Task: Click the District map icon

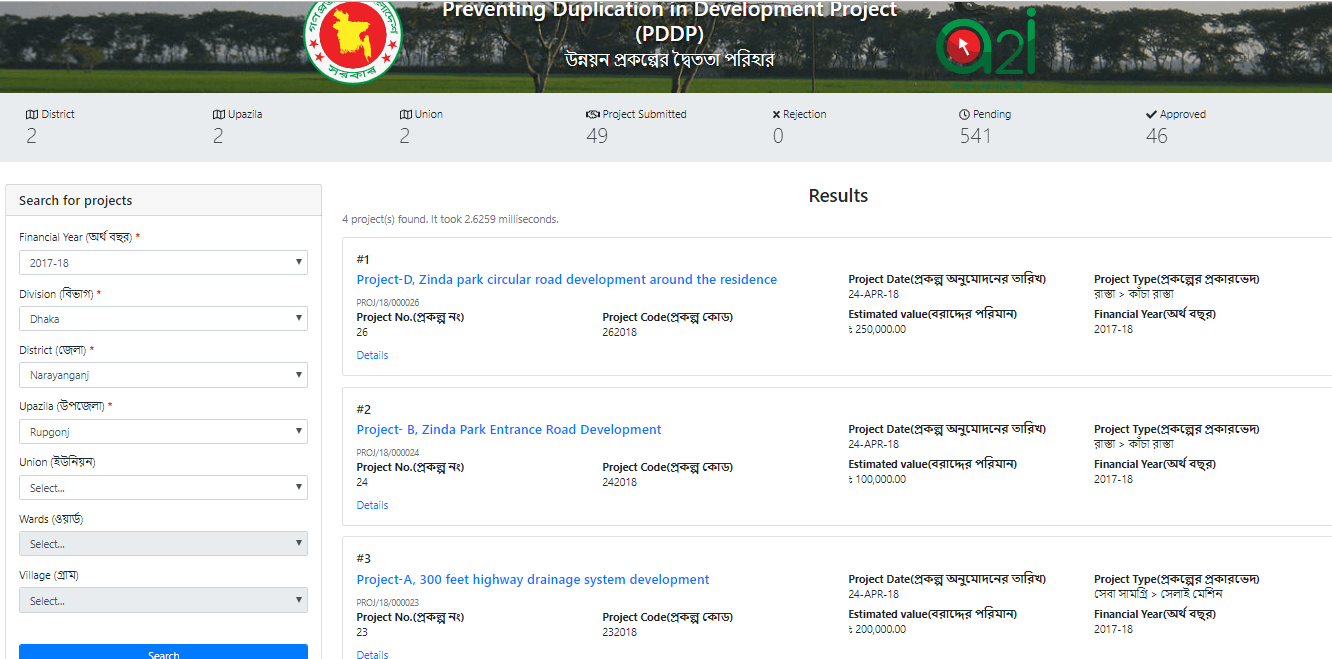Action: pyautogui.click(x=31, y=115)
